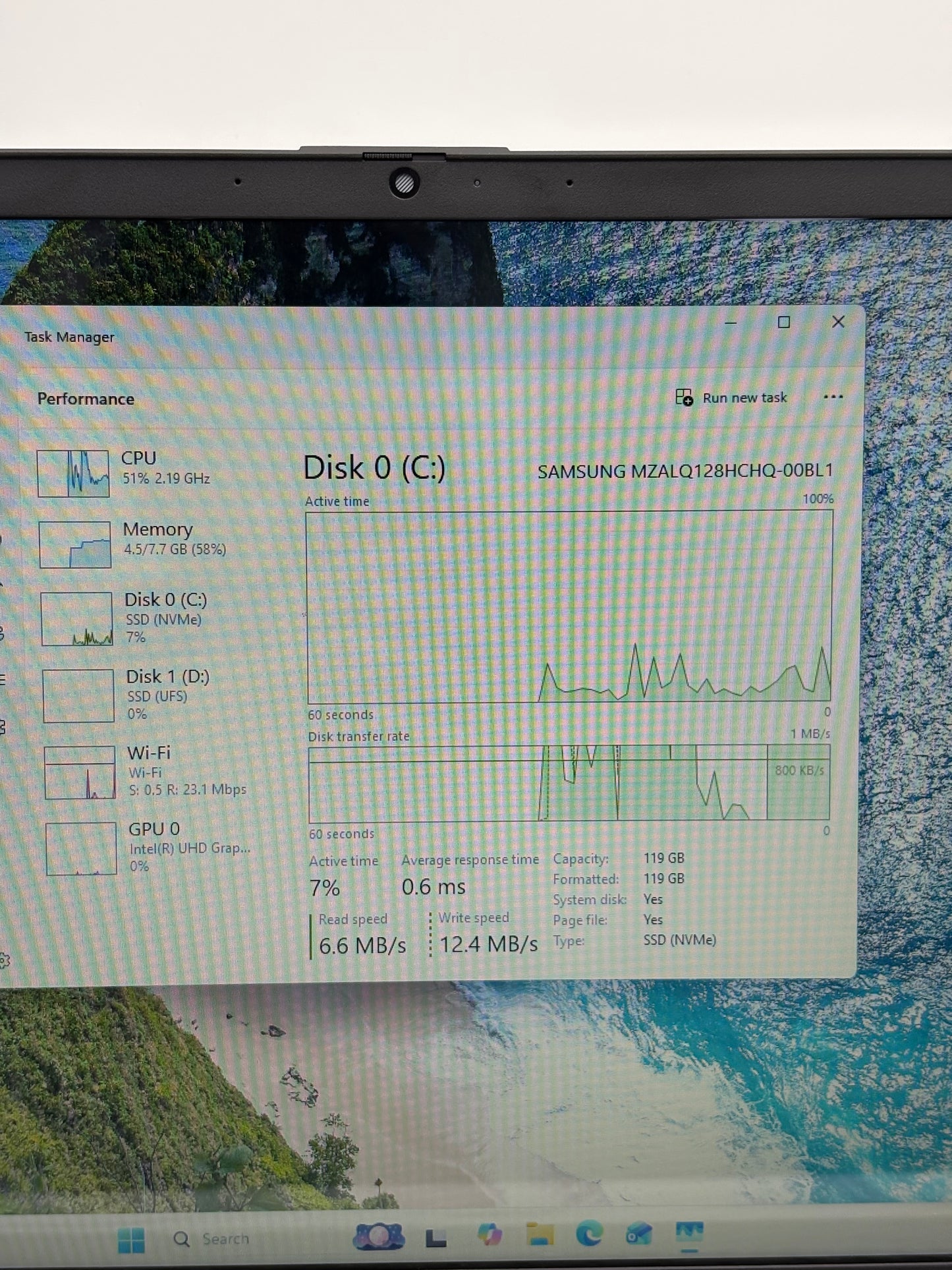Viewport: 952px width, 1270px height.
Task: Click the Type SSD (NVMe) value
Action: point(679,940)
